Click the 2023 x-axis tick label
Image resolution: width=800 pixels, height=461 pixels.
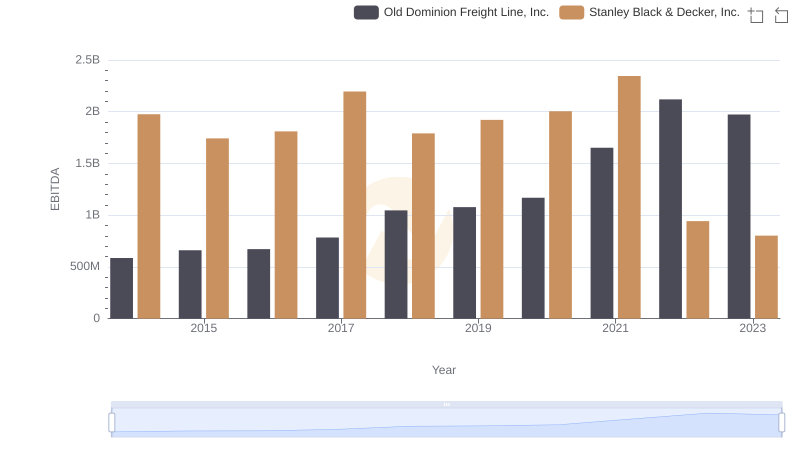point(752,328)
